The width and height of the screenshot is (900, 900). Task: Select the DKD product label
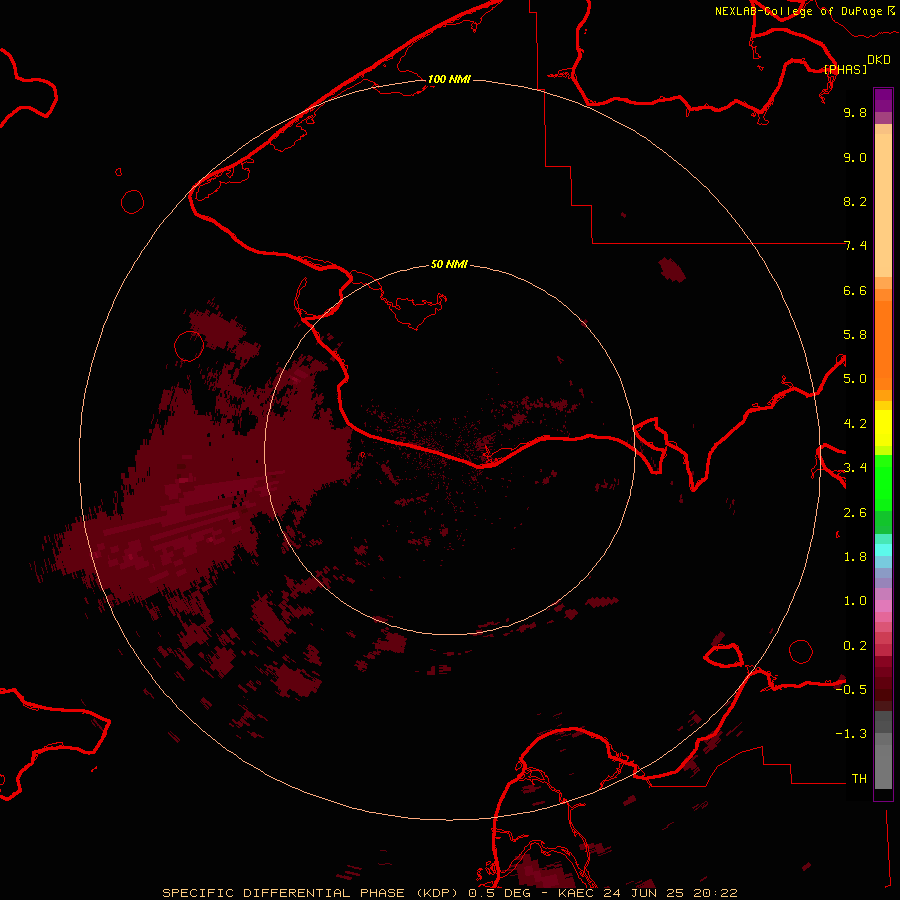pos(878,60)
